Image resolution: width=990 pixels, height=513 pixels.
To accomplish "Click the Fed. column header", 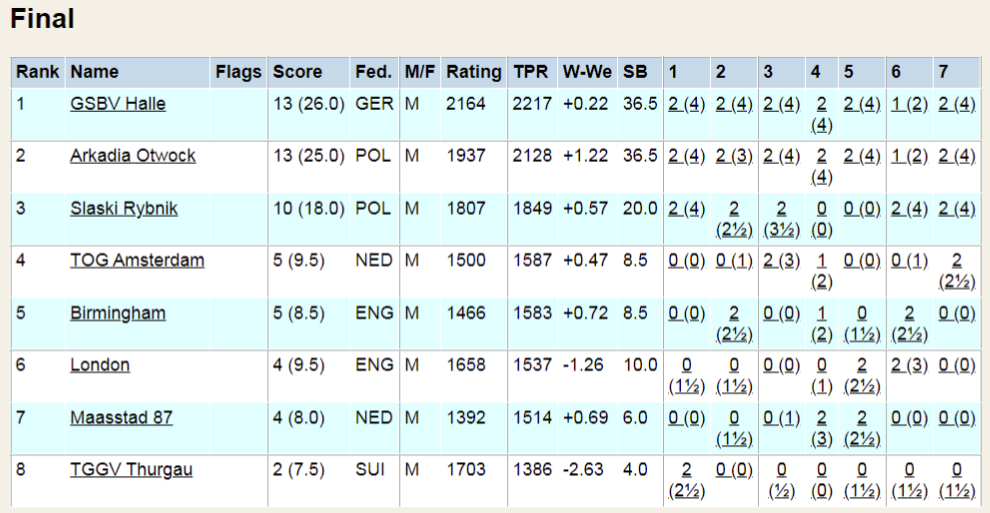I will point(373,72).
